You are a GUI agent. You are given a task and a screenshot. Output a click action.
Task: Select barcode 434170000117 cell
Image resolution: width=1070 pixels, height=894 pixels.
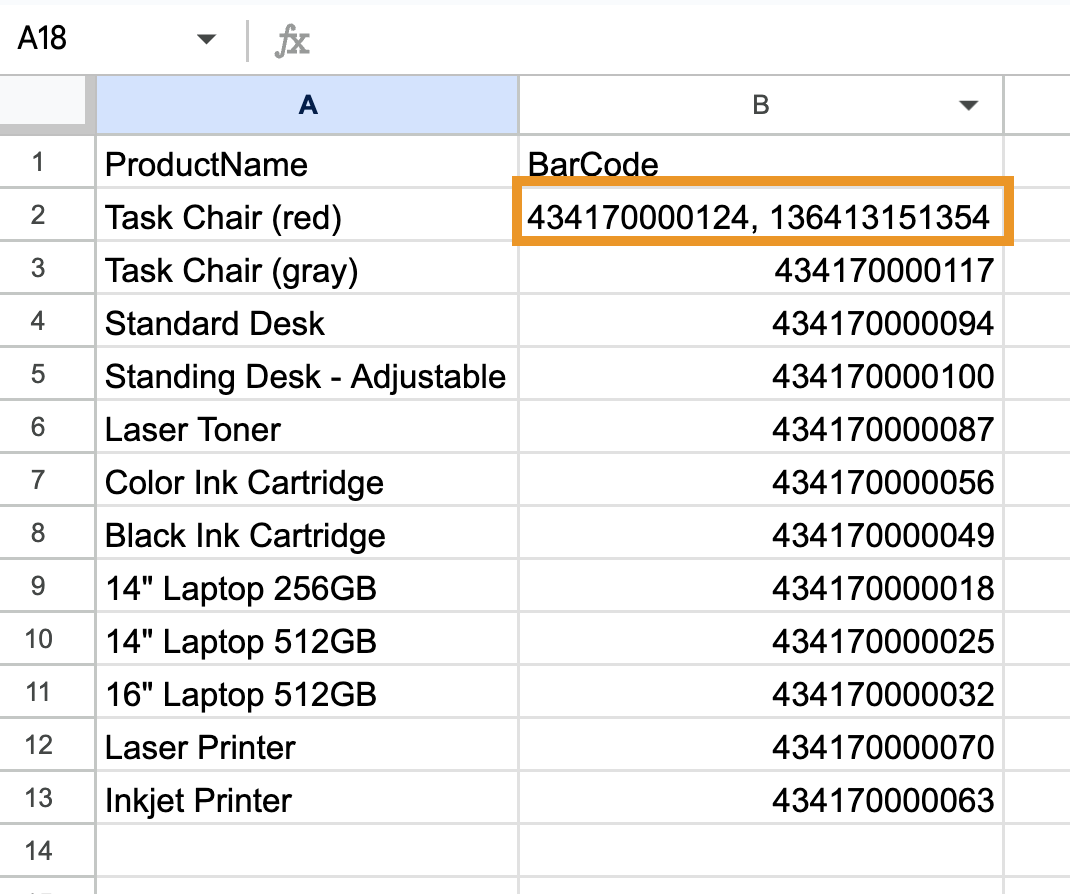click(x=760, y=270)
